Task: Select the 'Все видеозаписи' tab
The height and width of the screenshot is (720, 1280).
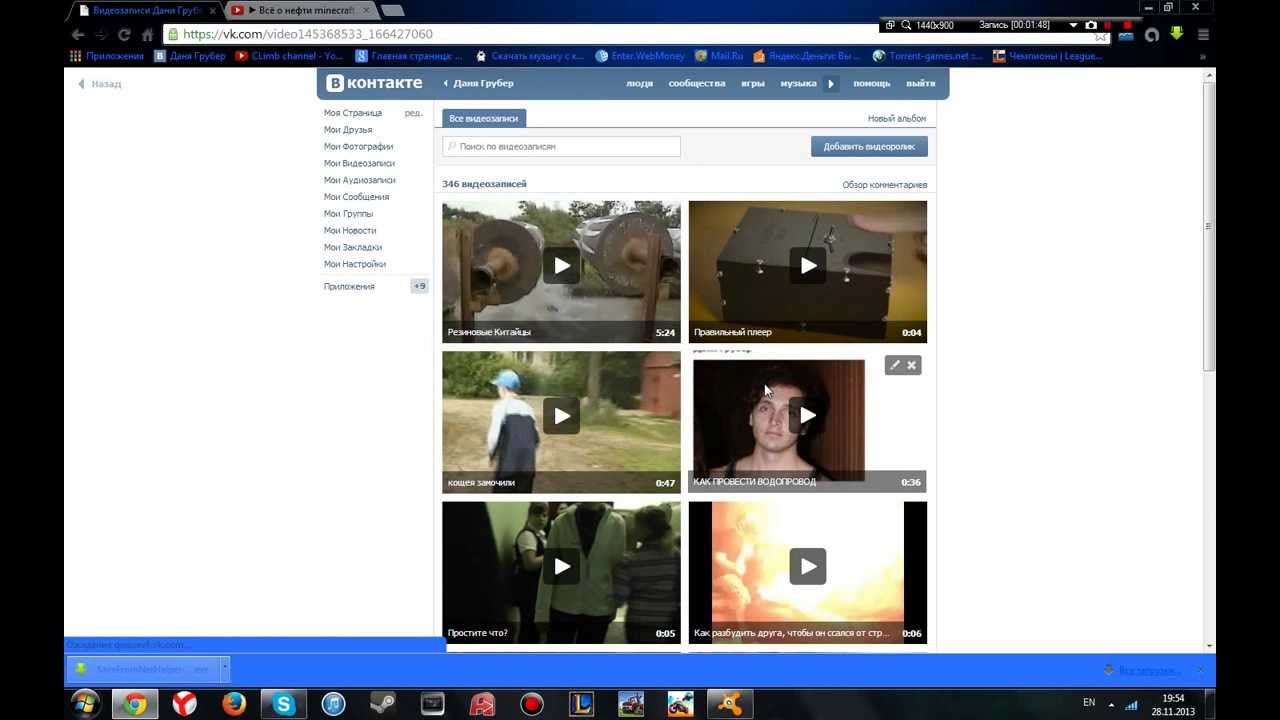Action: pos(484,118)
